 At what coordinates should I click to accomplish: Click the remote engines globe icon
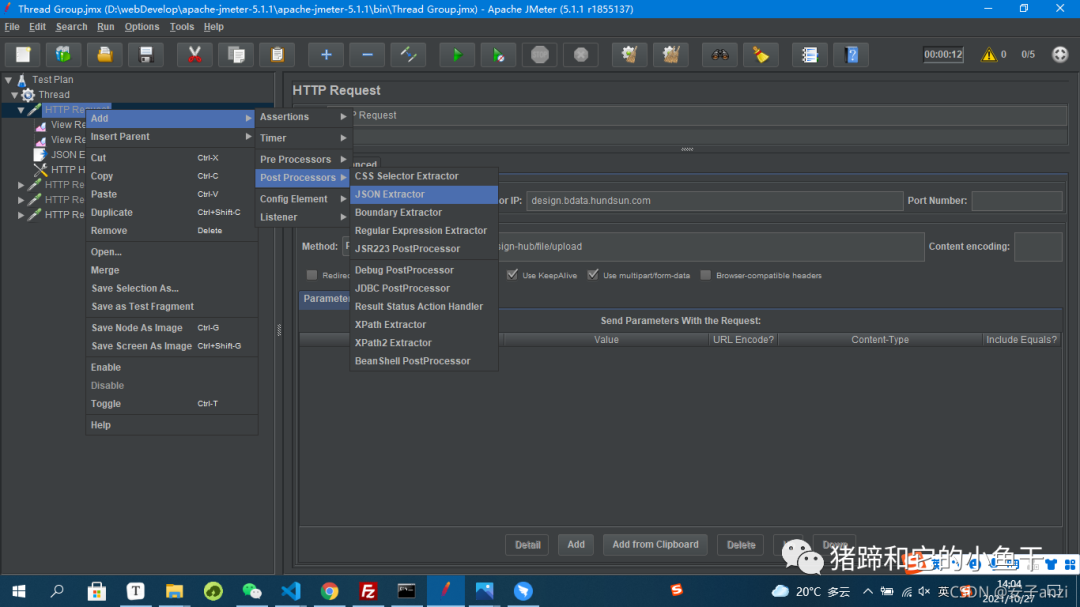coord(1060,54)
